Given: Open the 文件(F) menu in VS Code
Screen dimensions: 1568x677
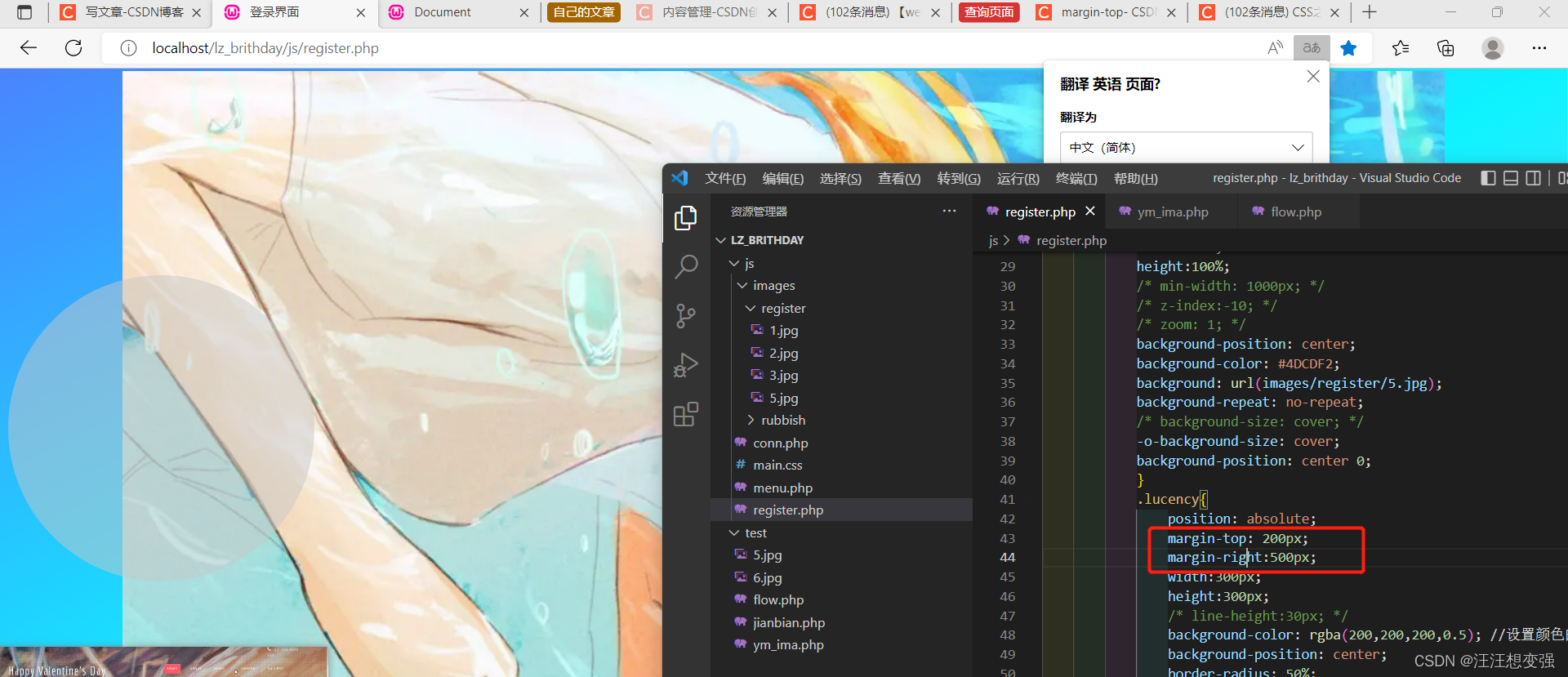Looking at the screenshot, I should coord(725,178).
